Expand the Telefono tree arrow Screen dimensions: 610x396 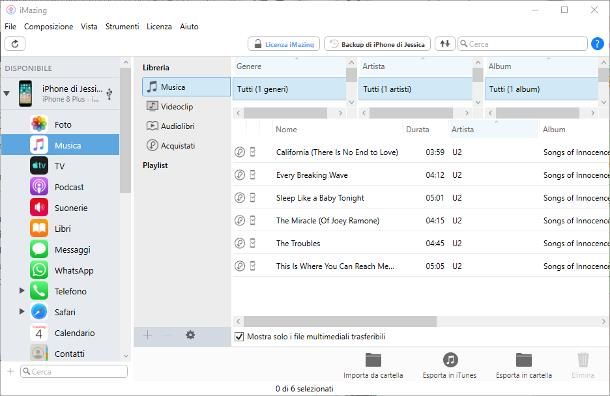pyautogui.click(x=21, y=291)
